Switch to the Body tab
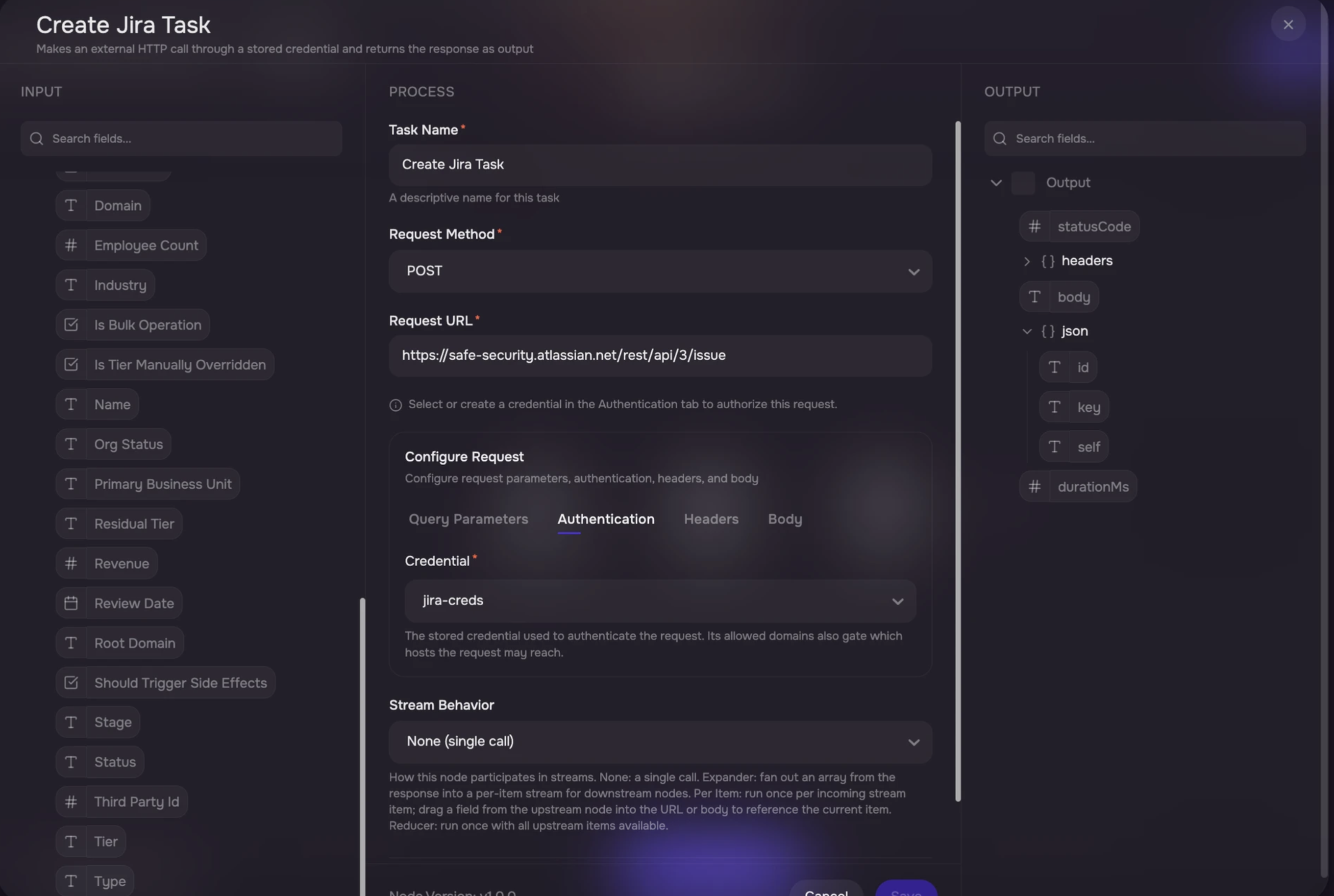The width and height of the screenshot is (1334, 896). click(785, 519)
